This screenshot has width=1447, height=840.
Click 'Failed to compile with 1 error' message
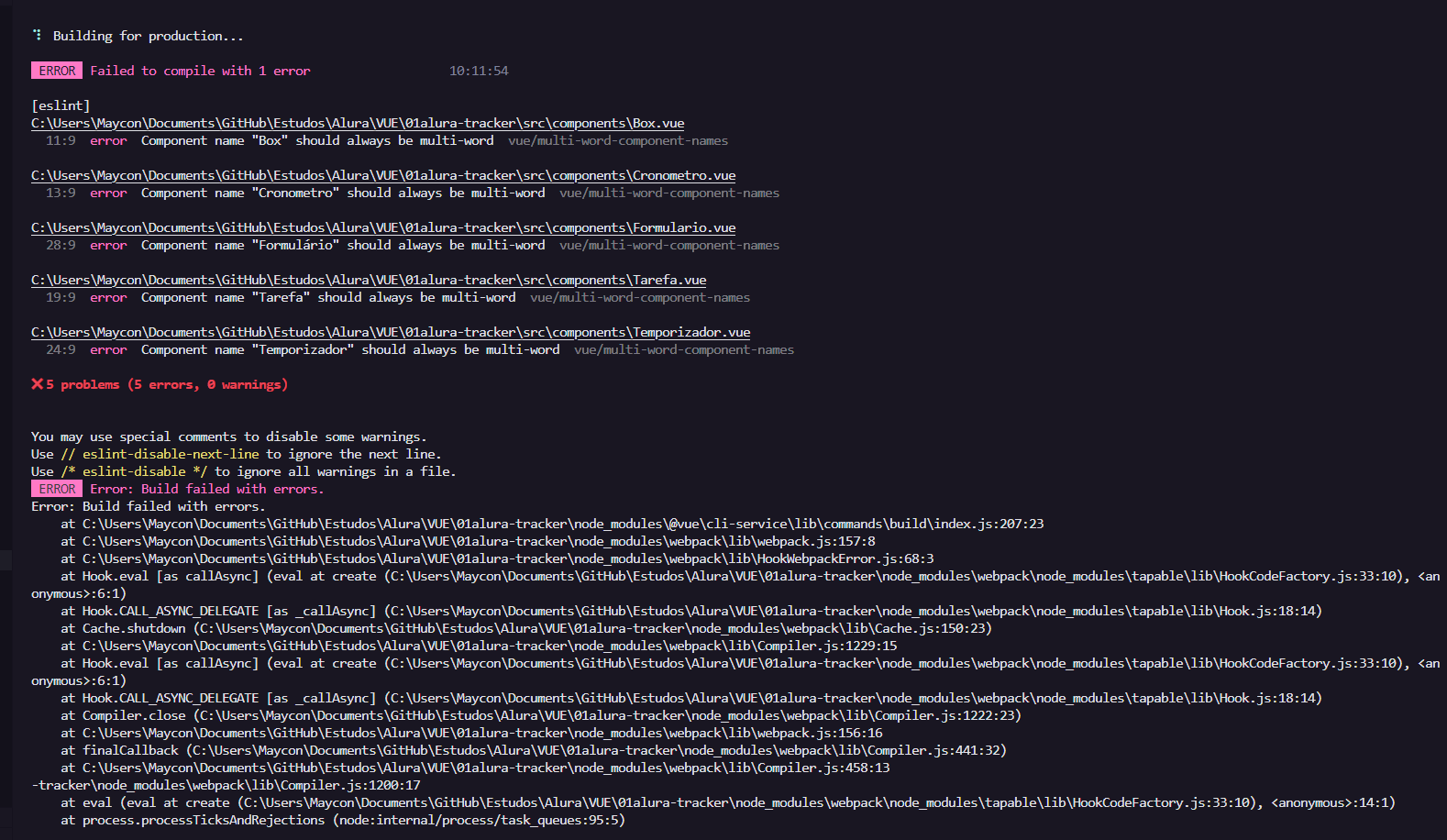pyautogui.click(x=200, y=71)
